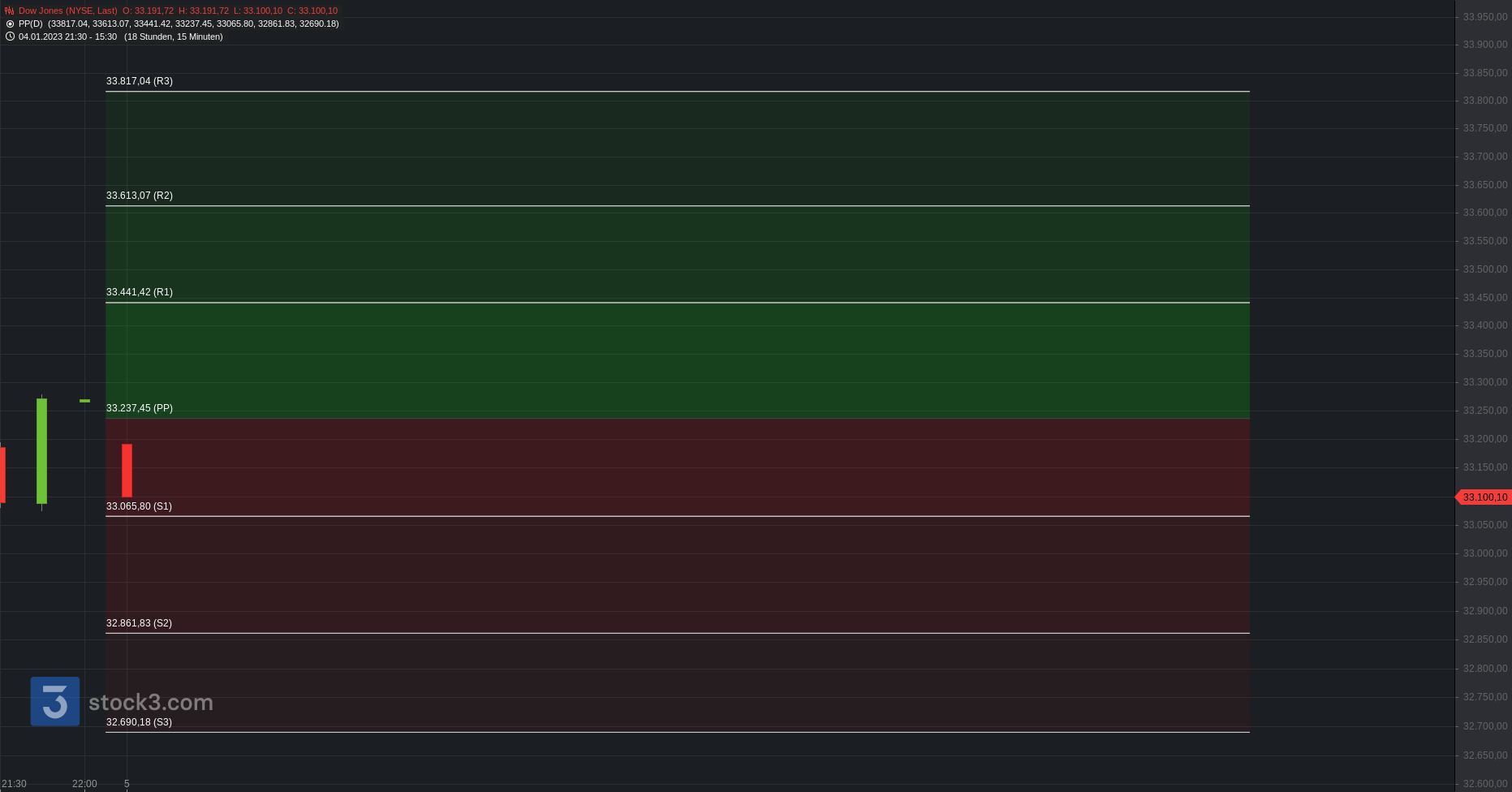Click the clock icon beside date range
The height and width of the screenshot is (792, 1512).
point(10,37)
